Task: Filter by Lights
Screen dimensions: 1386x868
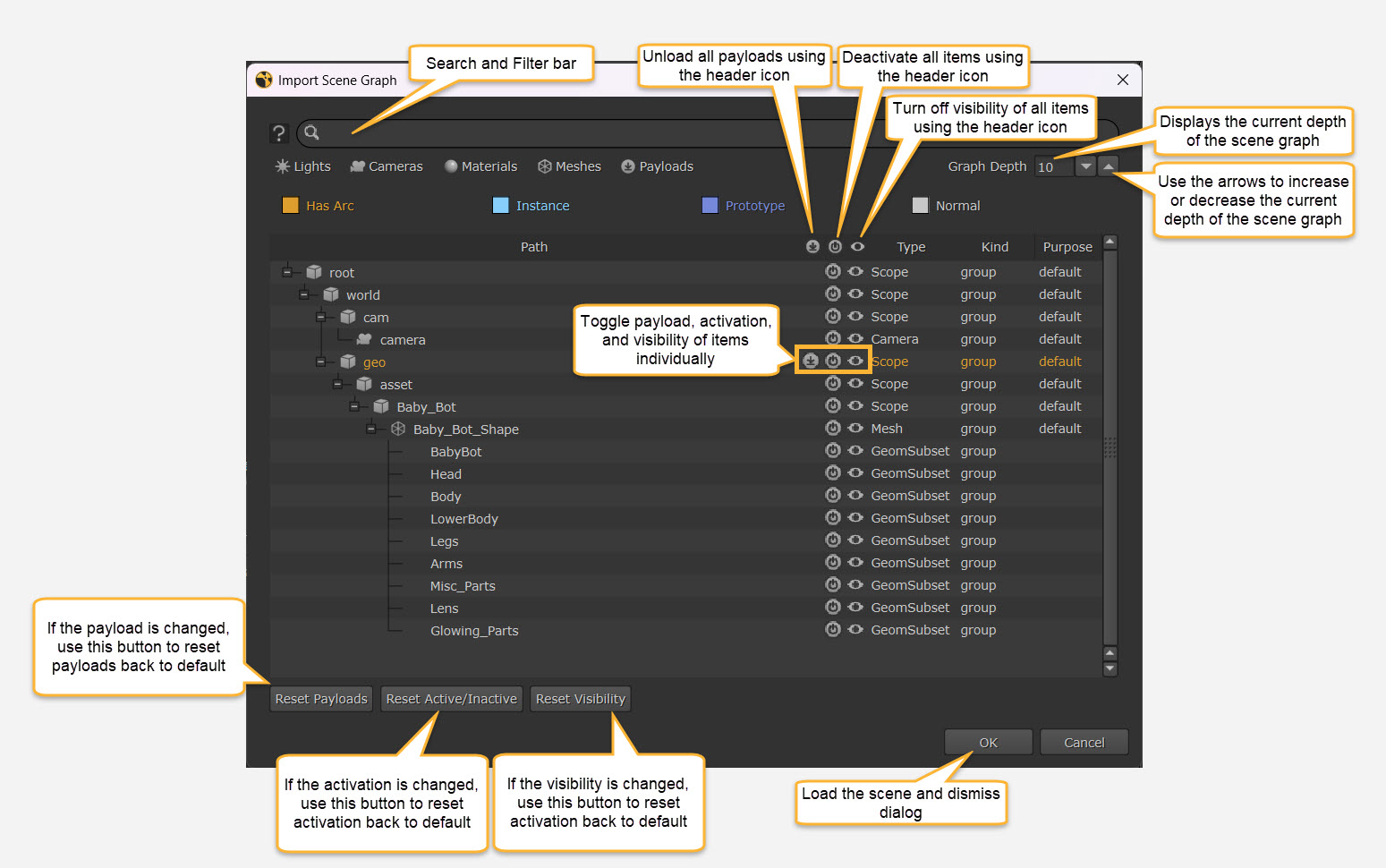Action: click(x=303, y=166)
